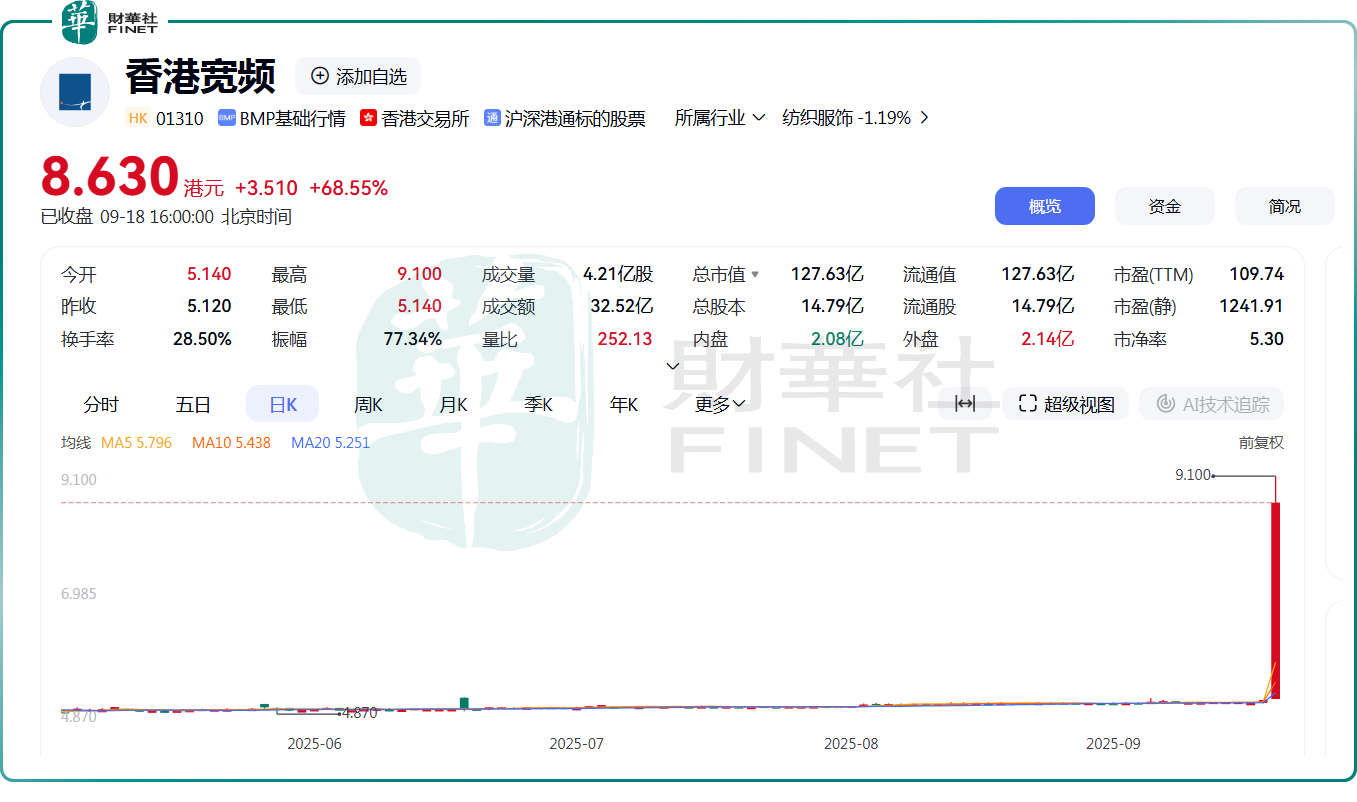Click the HK market badge icon
The height and width of the screenshot is (802, 1357).
[138, 118]
